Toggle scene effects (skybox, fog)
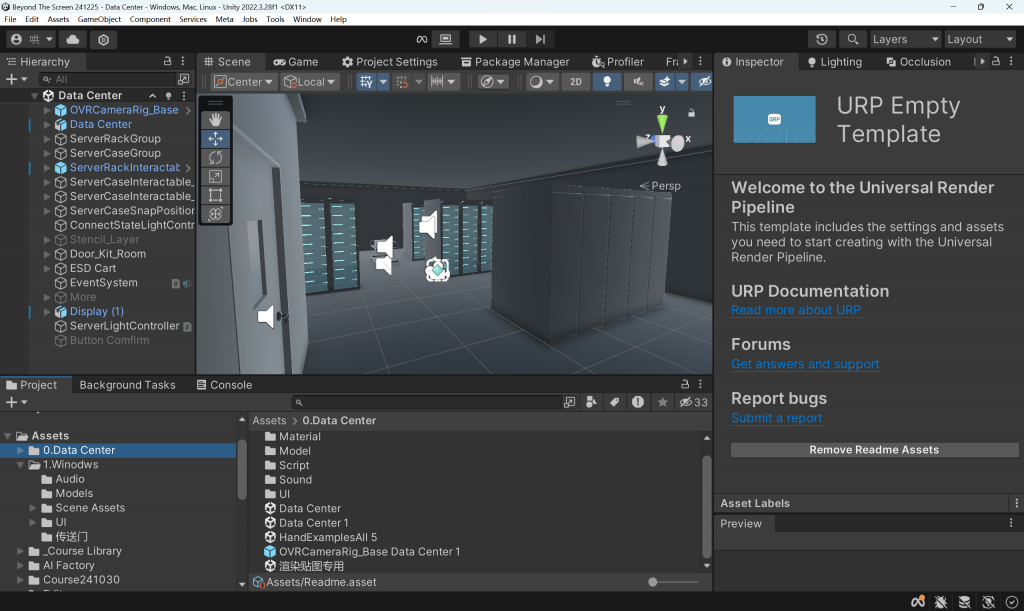 point(664,82)
